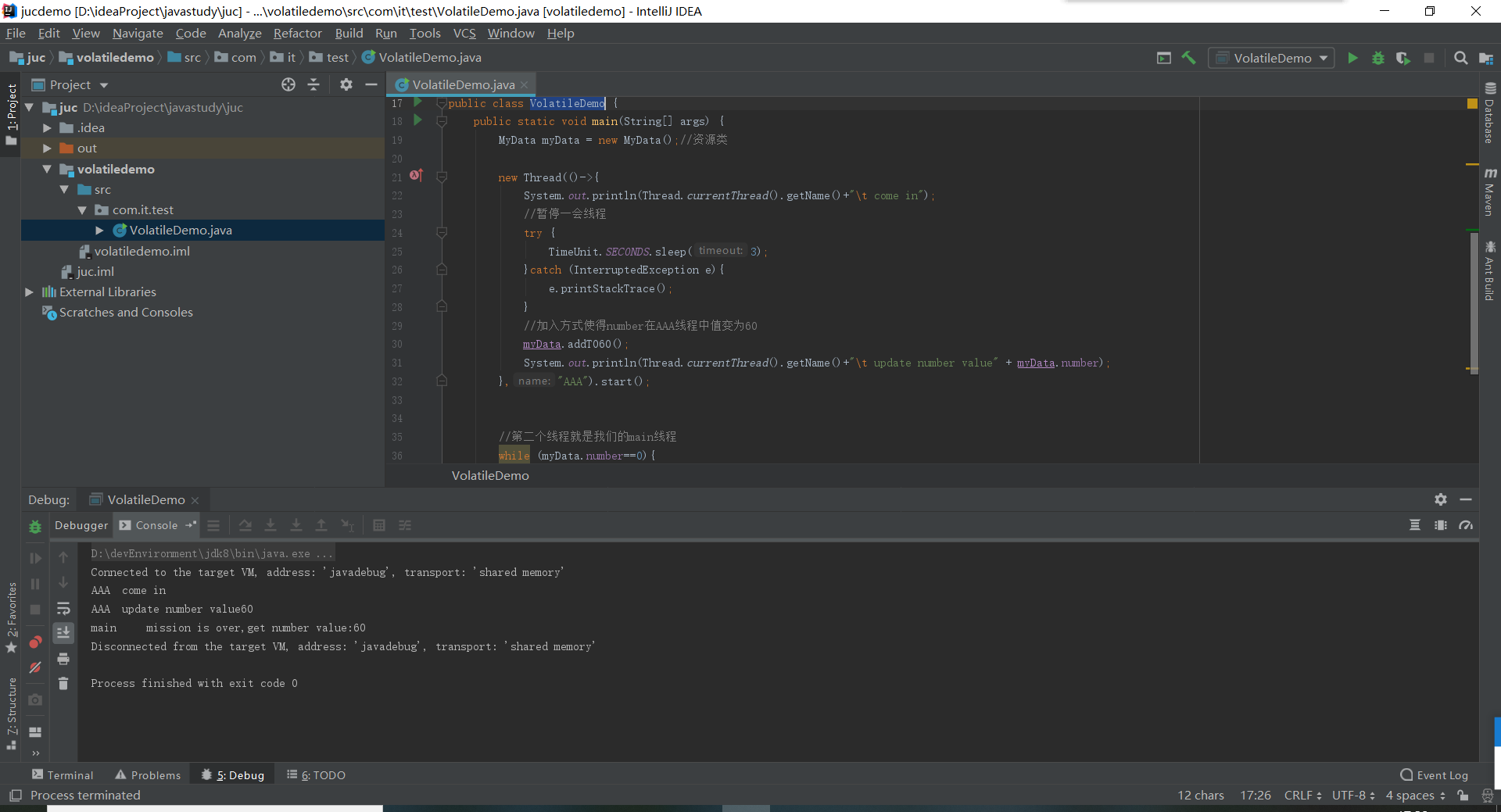Open Project Structure icon in top toolbar
Viewport: 1501px width, 812px height.
(x=1486, y=58)
